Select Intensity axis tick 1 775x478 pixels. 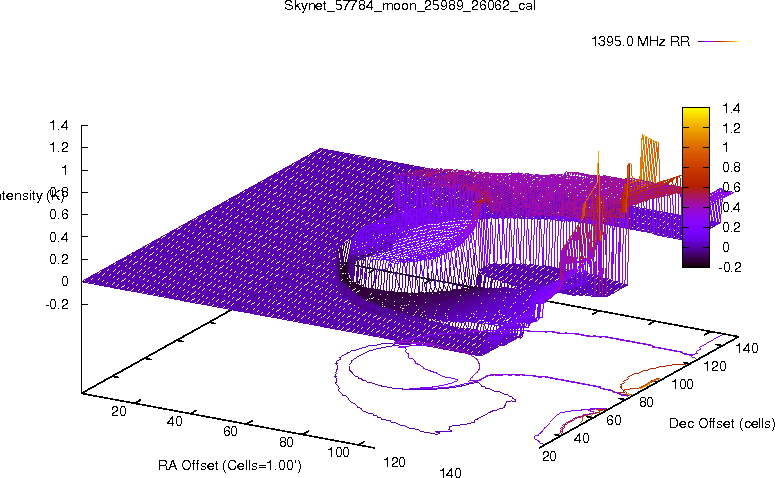(65, 170)
